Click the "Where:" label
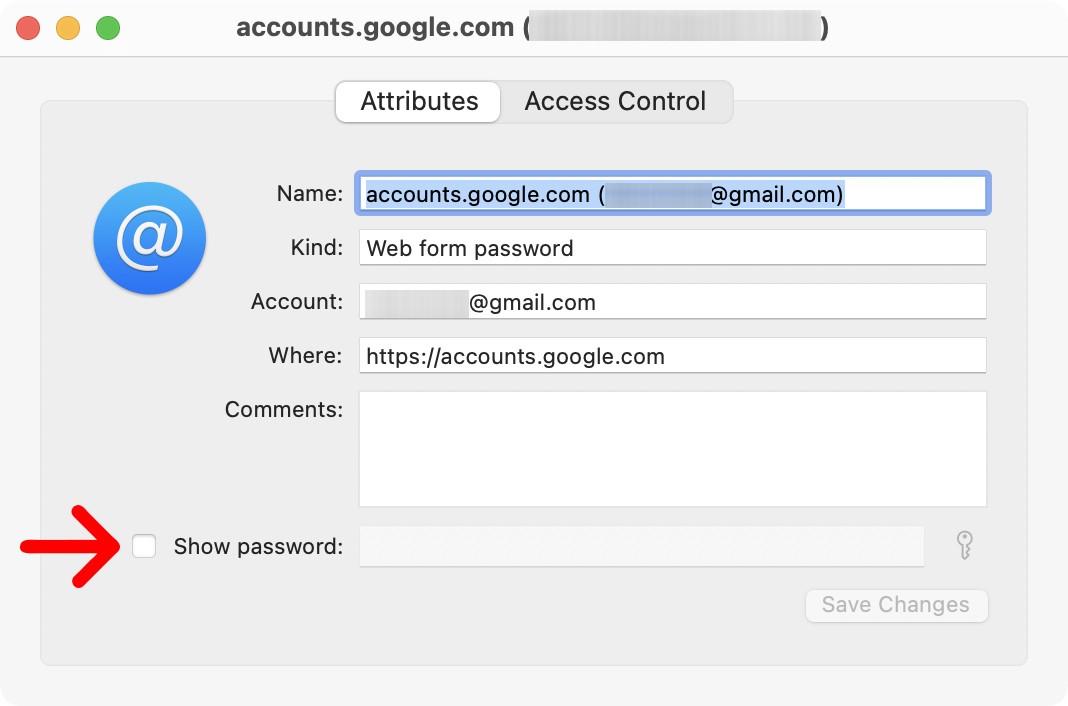The width and height of the screenshot is (1068, 706). (305, 356)
